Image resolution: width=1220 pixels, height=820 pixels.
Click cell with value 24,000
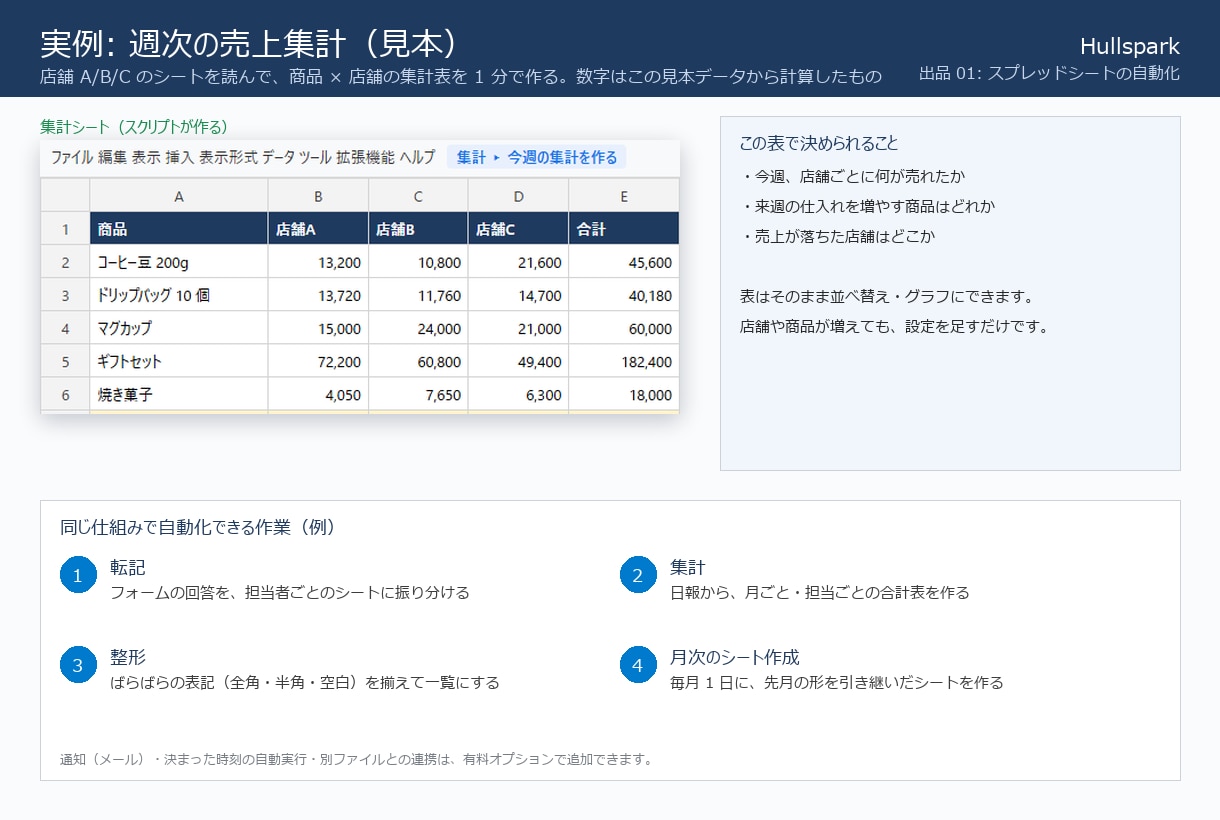pos(418,328)
